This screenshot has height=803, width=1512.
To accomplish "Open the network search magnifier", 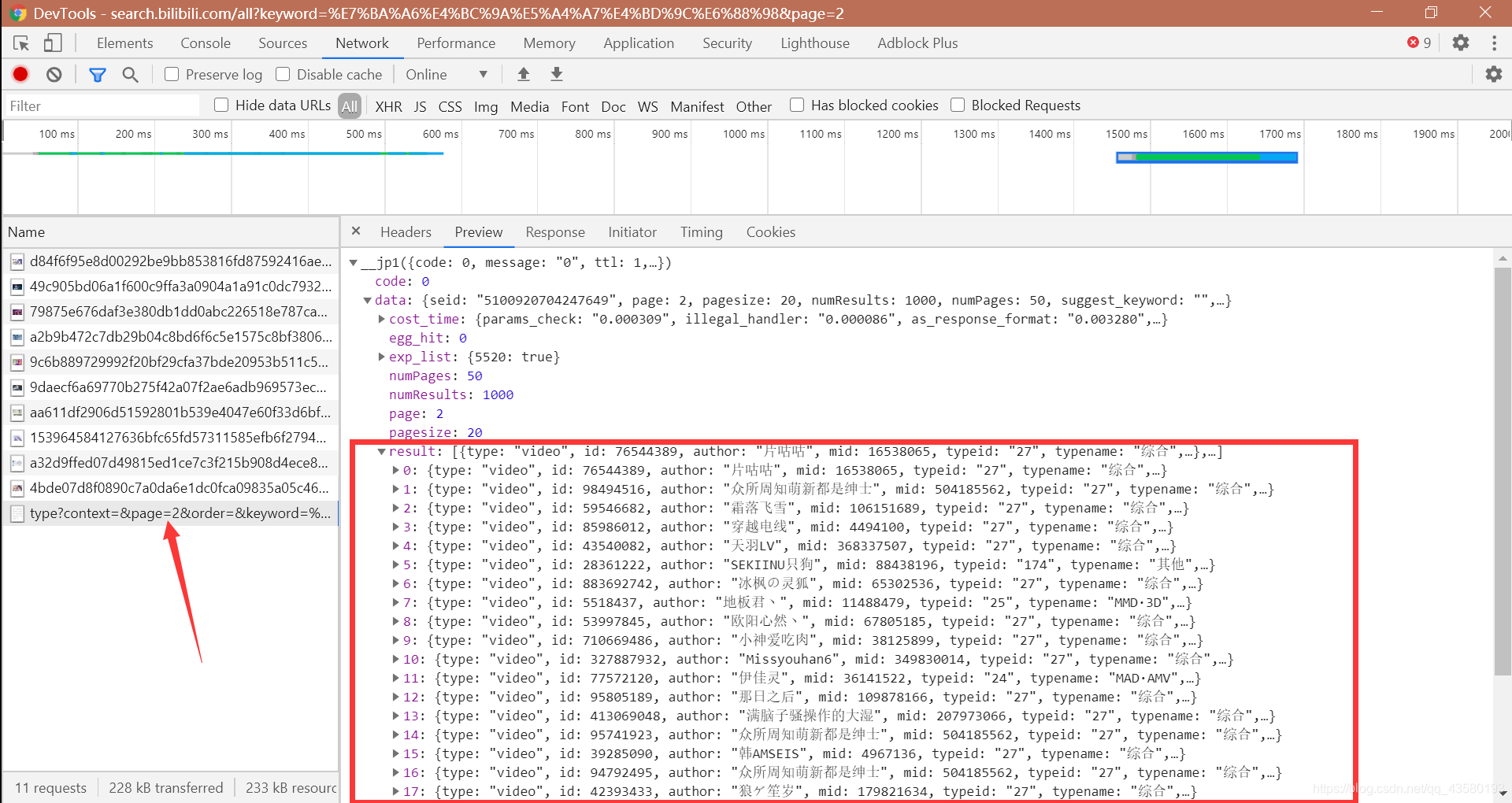I will 131,75.
